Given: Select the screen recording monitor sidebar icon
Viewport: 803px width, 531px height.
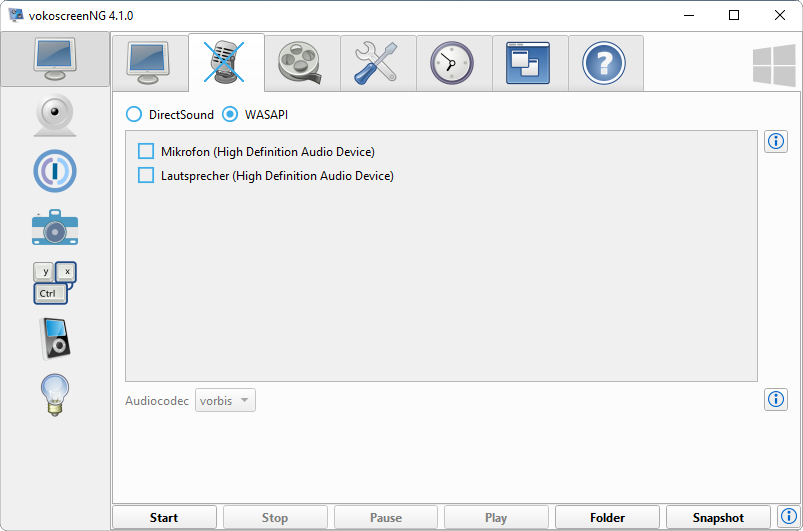Looking at the screenshot, I should pos(55,59).
